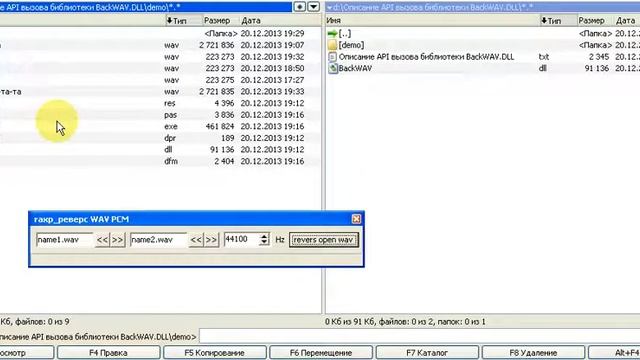Sort the left panel by Дата column
Viewport: 640px width, 360px height.
280,20
